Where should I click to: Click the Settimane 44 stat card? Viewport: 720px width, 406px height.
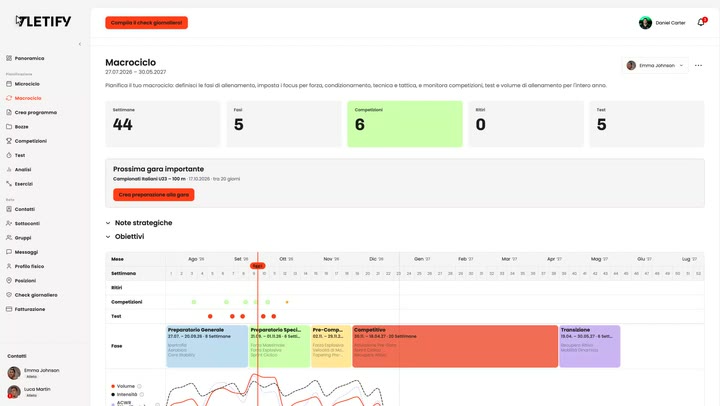(x=163, y=124)
